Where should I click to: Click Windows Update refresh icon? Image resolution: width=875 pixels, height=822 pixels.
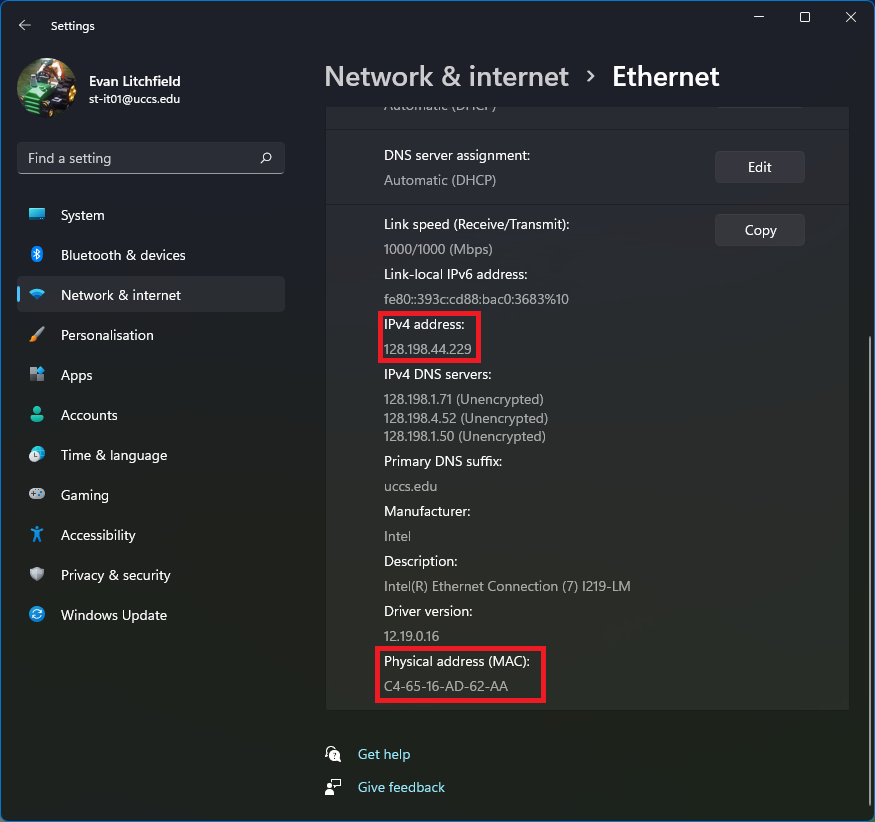click(37, 614)
